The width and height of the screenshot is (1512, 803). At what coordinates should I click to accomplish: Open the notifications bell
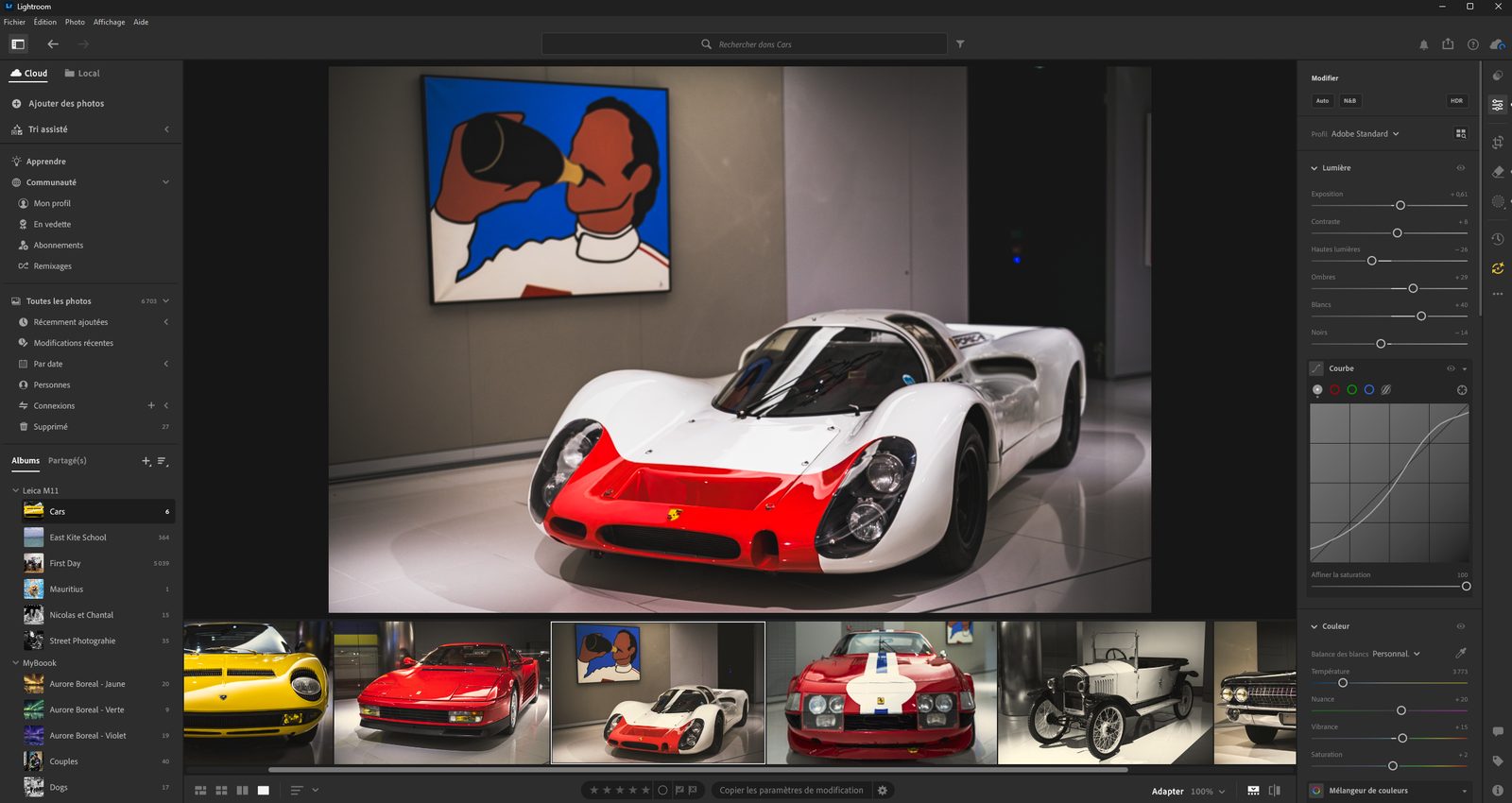coord(1424,44)
